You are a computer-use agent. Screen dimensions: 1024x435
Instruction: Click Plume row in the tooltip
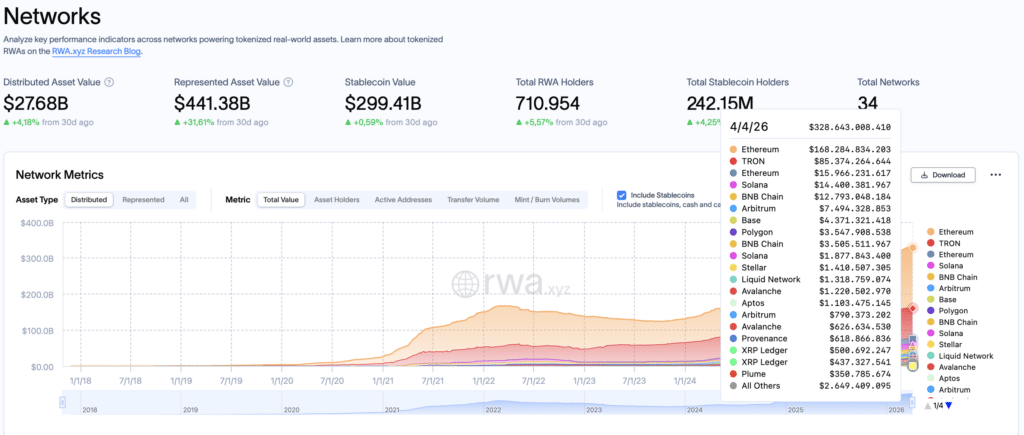click(x=810, y=374)
